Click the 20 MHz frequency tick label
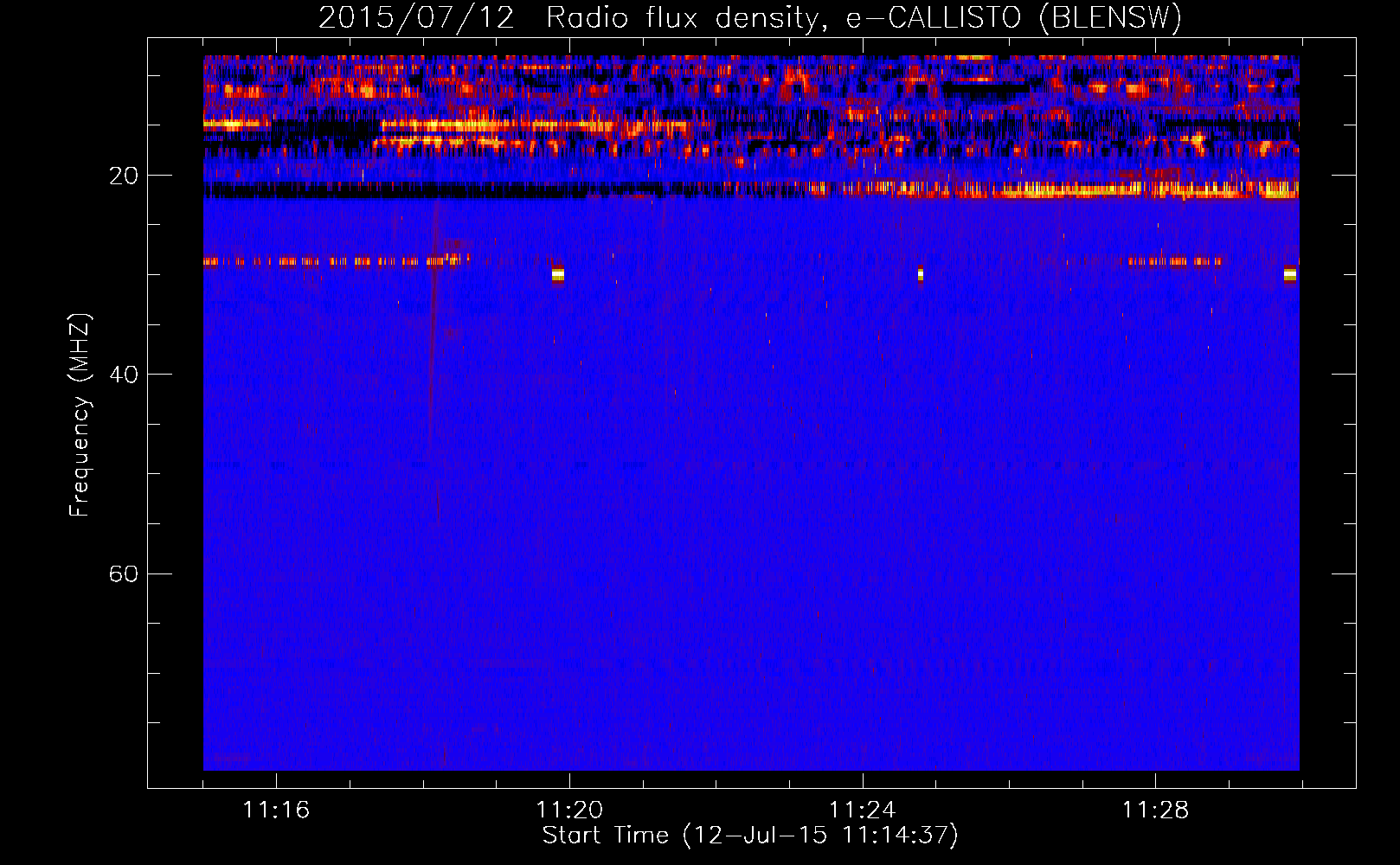 click(x=124, y=176)
